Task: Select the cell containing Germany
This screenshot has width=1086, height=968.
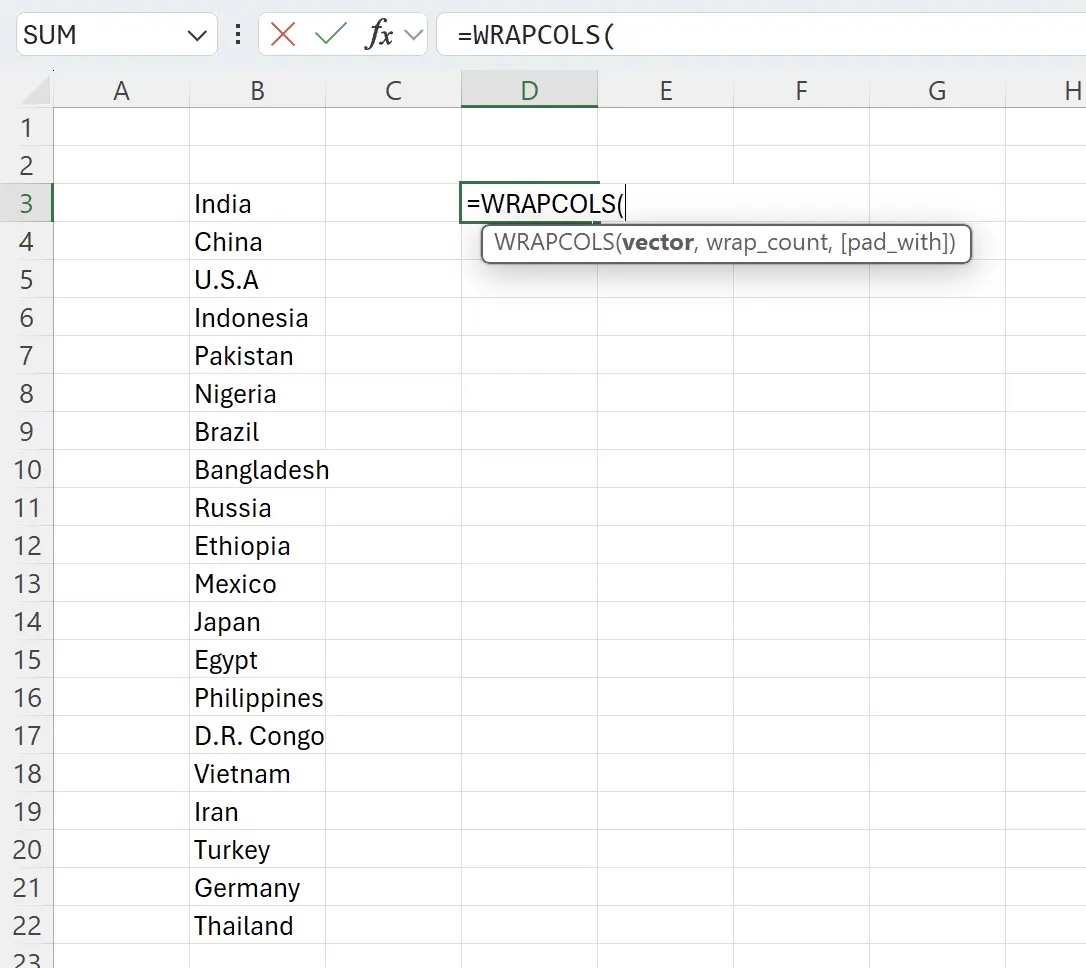Action: [x=257, y=887]
